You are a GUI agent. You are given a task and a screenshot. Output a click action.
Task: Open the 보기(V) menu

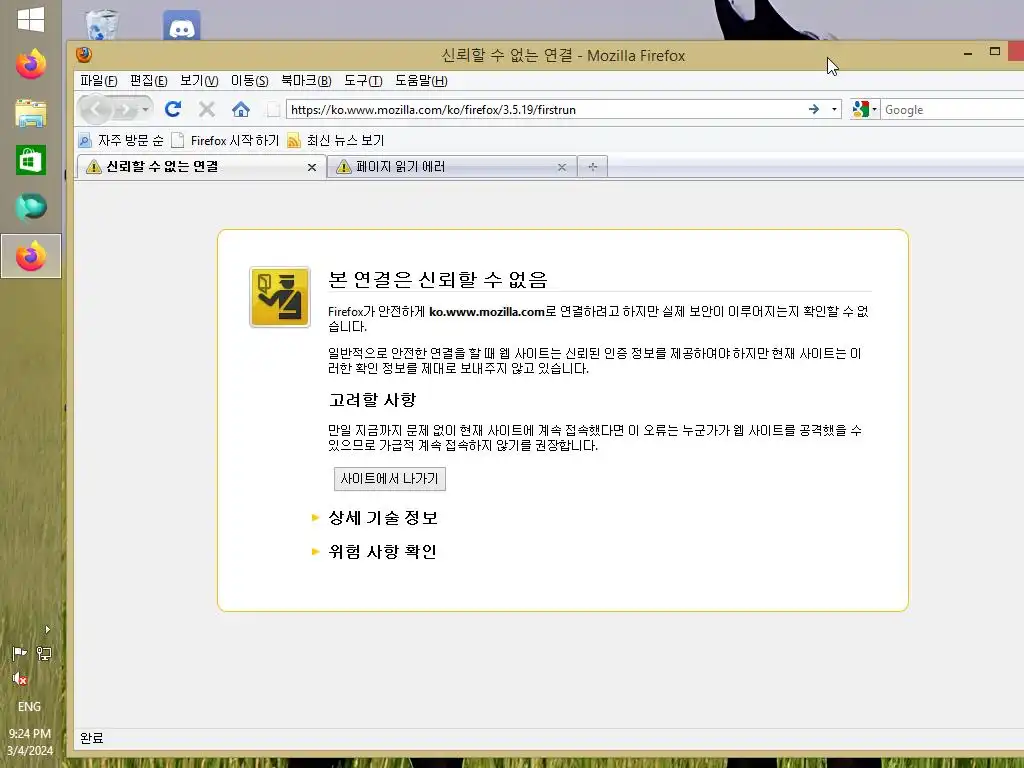point(199,80)
